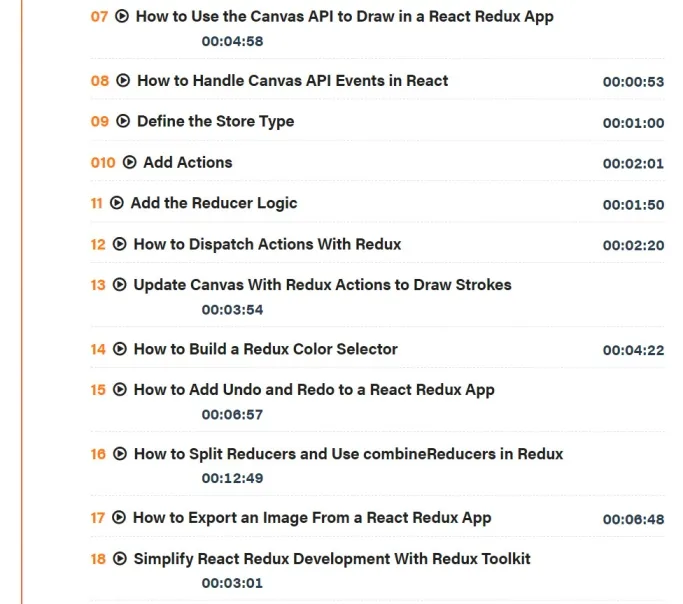Open How to Split Reducers and Use combineReducers
This screenshot has height=604, width=683.
coord(348,454)
